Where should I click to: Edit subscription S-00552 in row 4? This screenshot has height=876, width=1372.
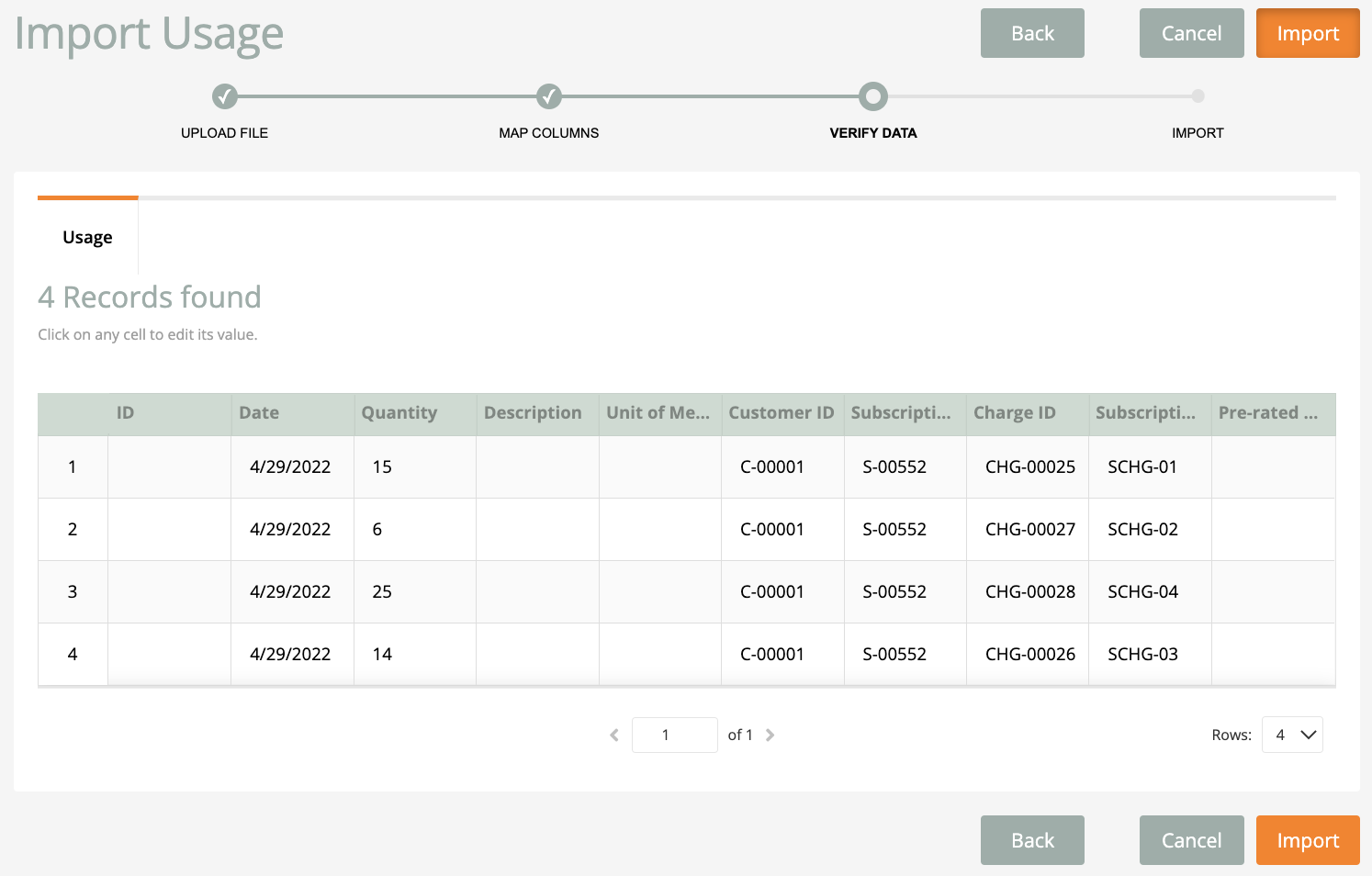click(x=905, y=654)
